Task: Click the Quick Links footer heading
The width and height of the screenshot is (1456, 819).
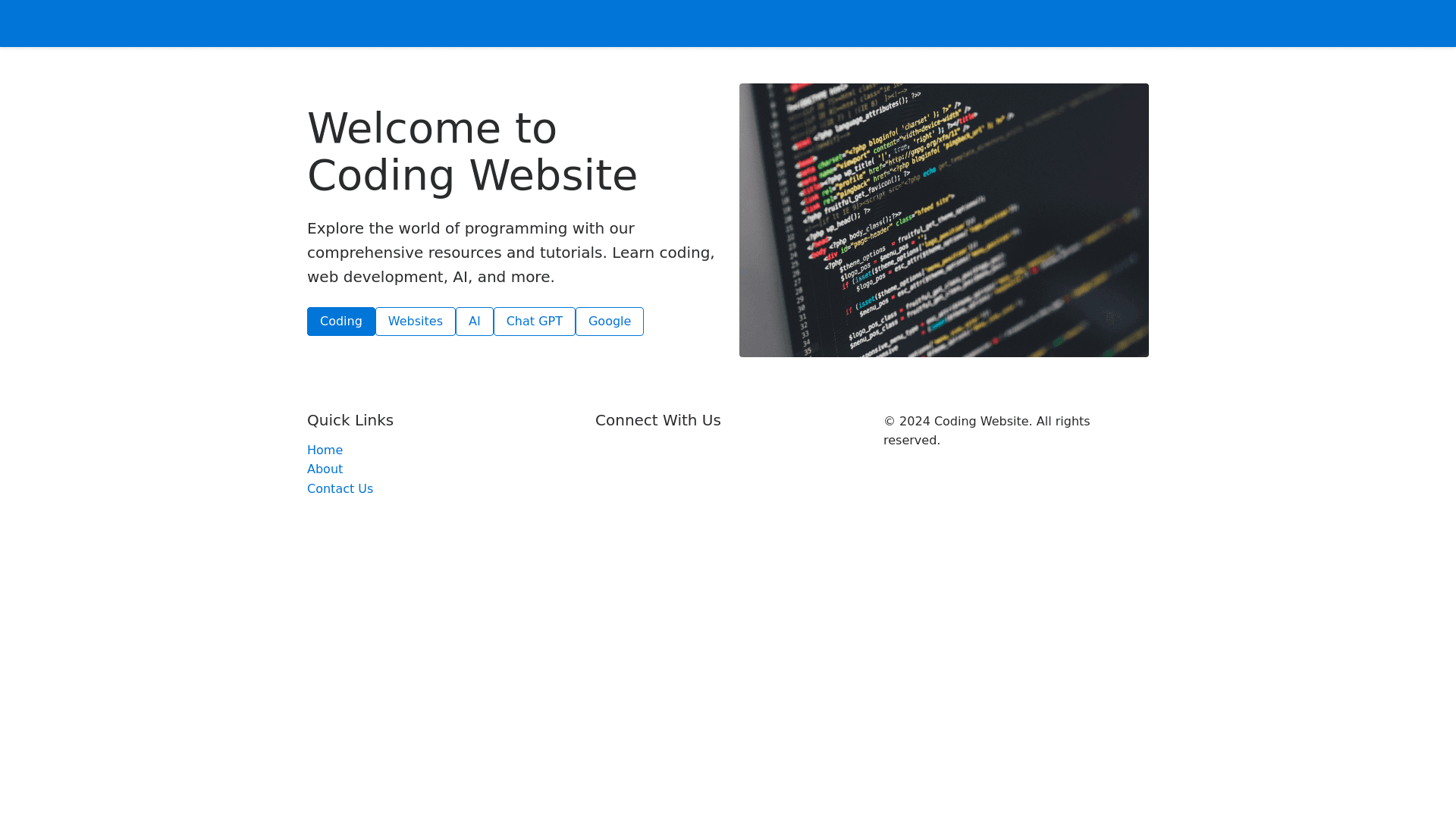Action: [350, 420]
